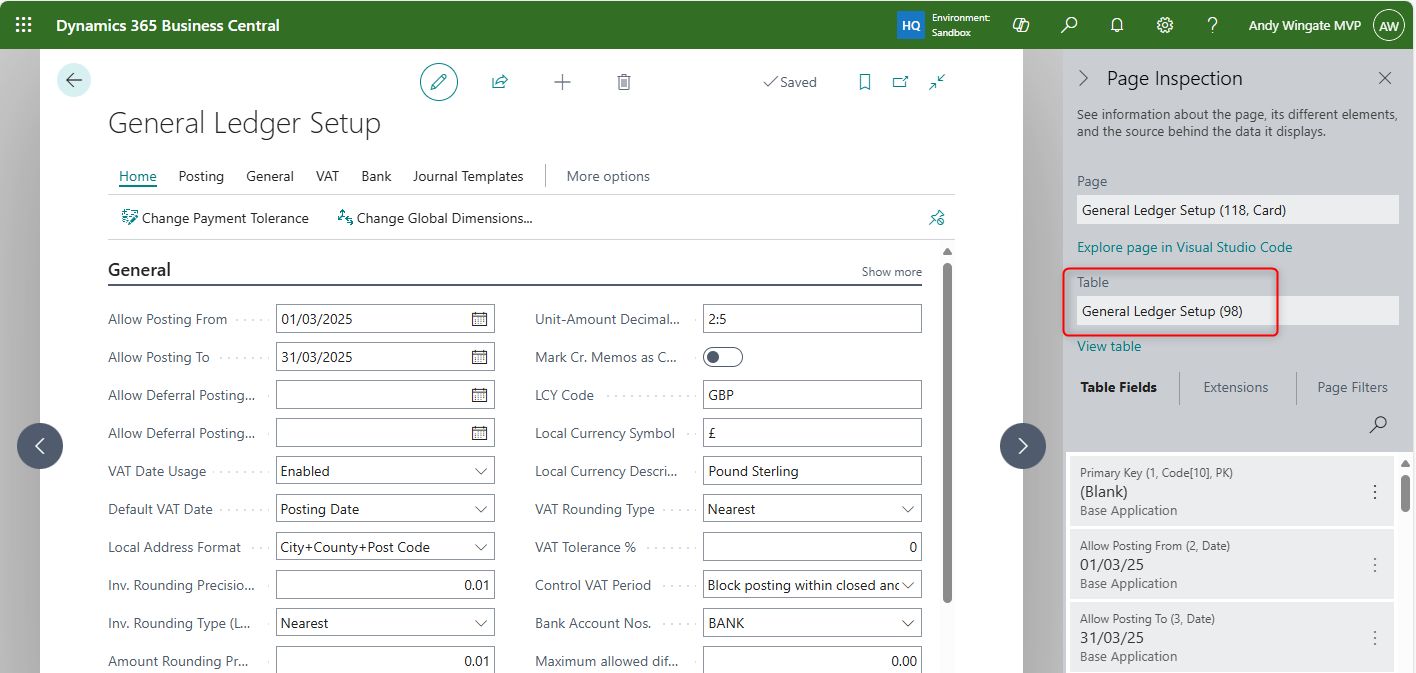Open the help question mark
This screenshot has height=673, width=1416.
(1212, 25)
